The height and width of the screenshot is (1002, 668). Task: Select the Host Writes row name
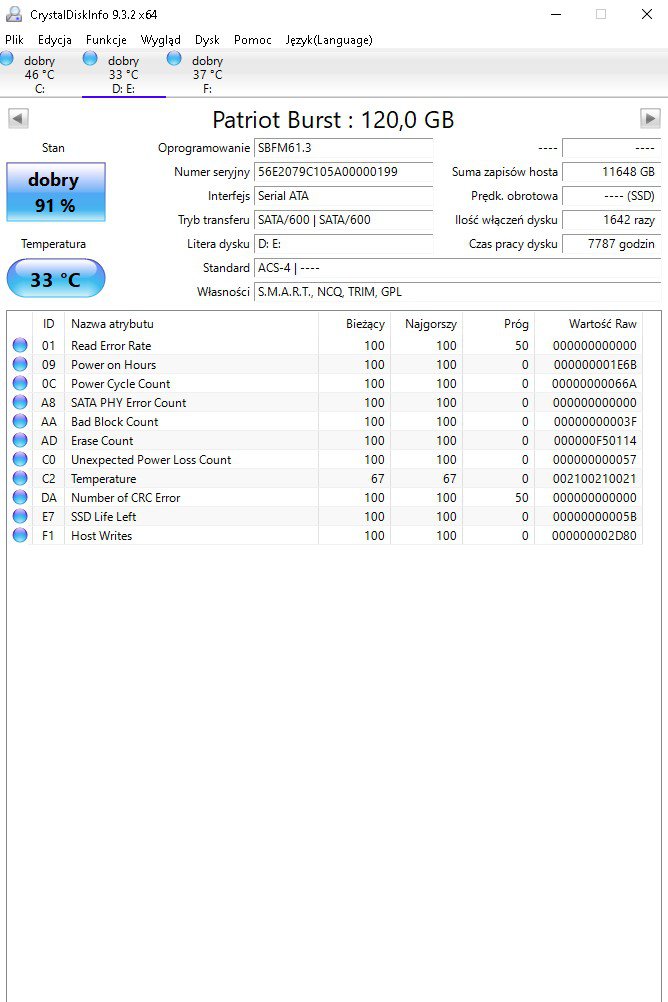point(101,536)
